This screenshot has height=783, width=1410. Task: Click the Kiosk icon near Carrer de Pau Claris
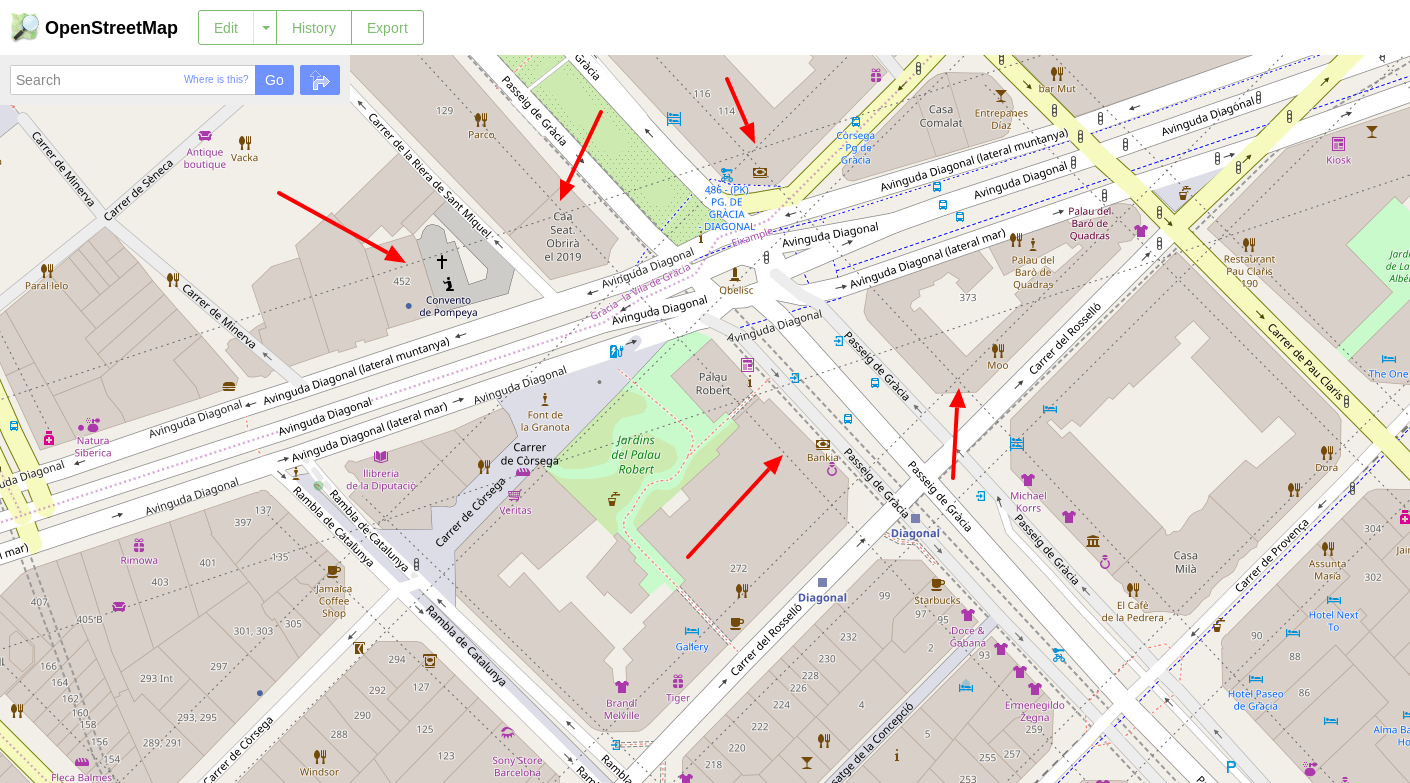click(x=1338, y=144)
